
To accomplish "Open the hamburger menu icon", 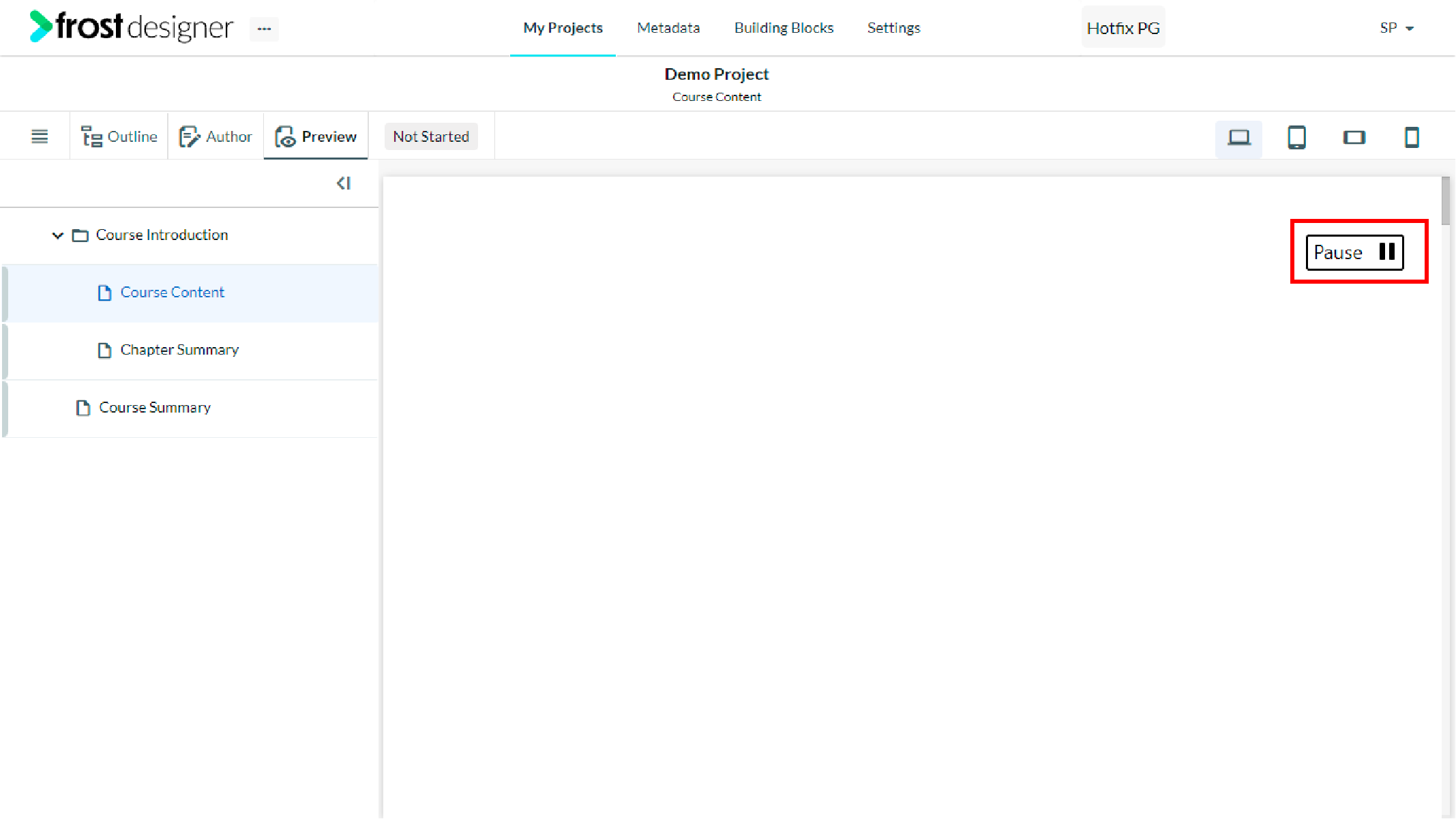I will pyautogui.click(x=40, y=136).
